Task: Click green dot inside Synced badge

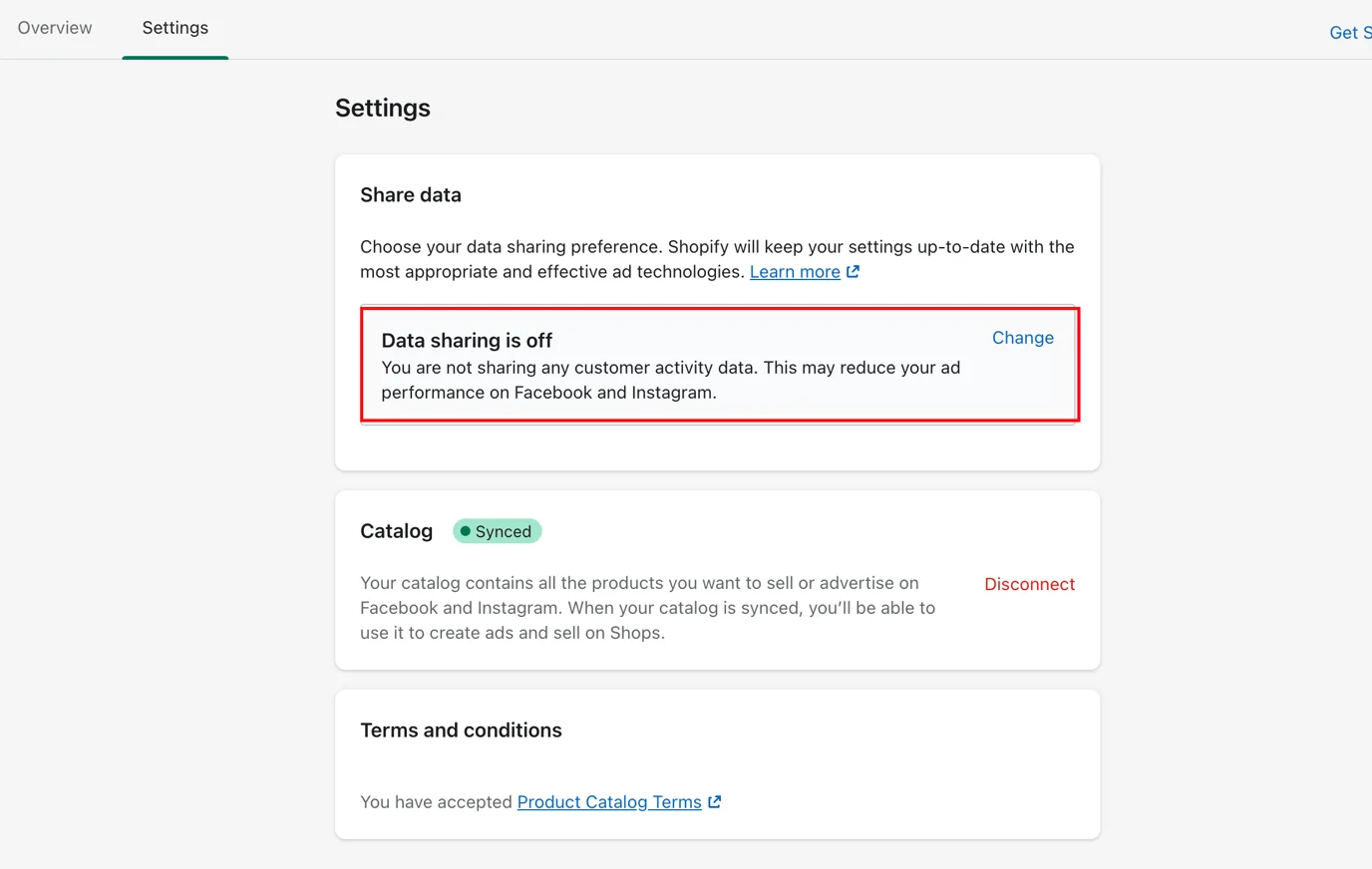Action: coord(465,531)
